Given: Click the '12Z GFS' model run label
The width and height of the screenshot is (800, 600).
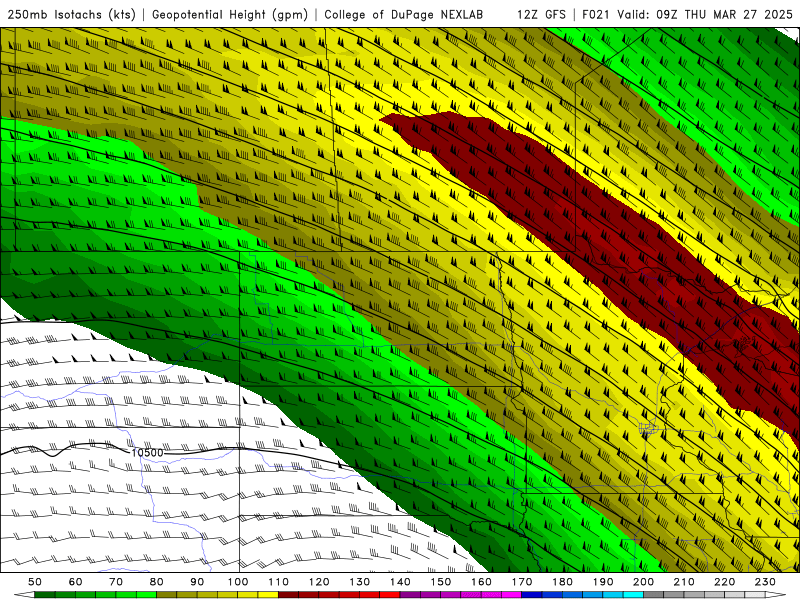Looking at the screenshot, I should [541, 15].
